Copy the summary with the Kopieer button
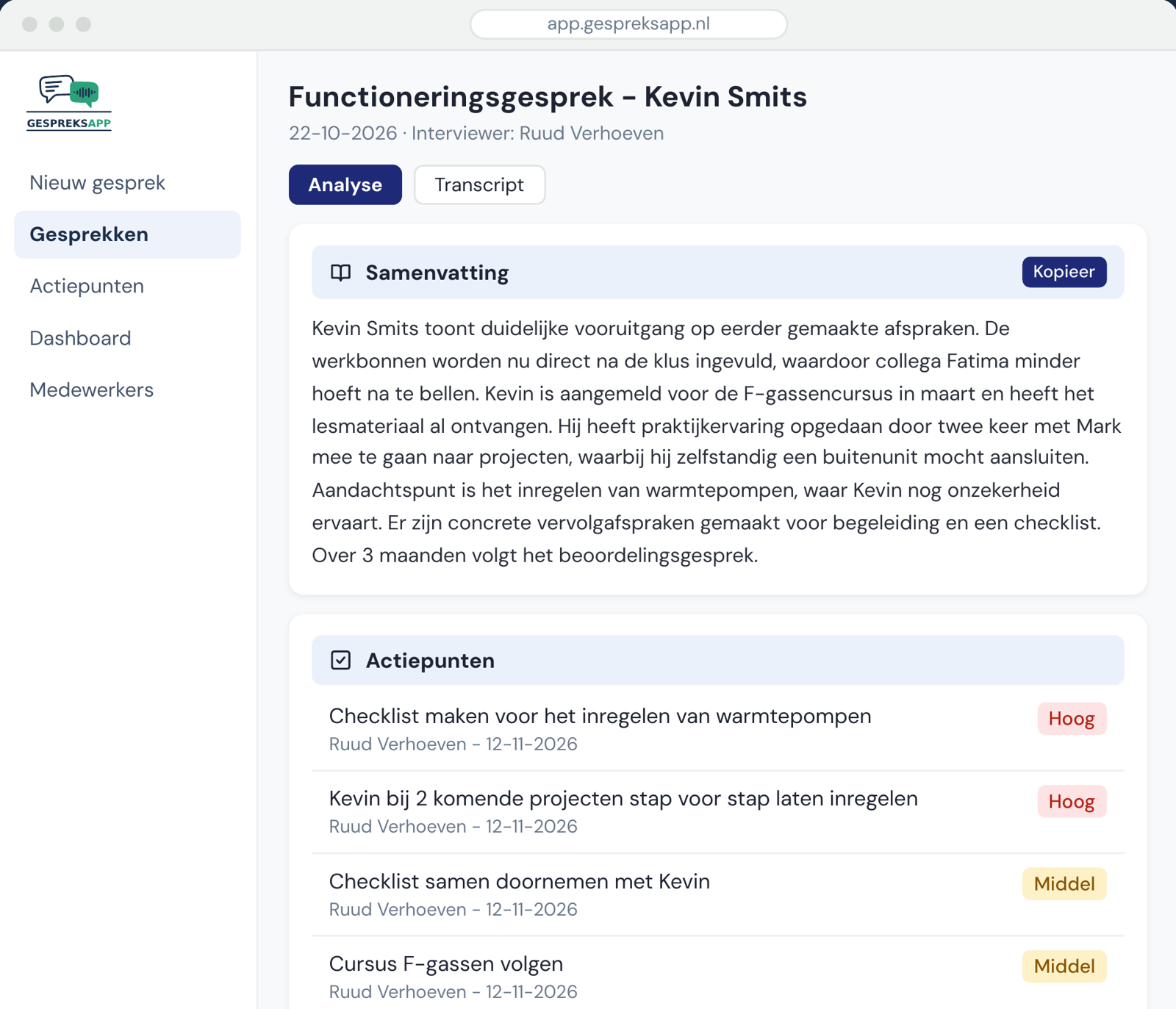Image resolution: width=1176 pixels, height=1009 pixels. pos(1064,272)
